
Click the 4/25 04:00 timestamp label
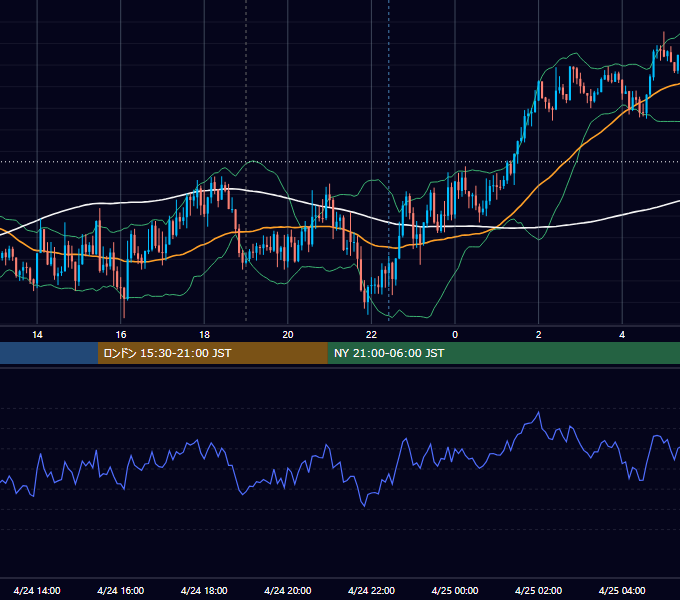coord(622,590)
